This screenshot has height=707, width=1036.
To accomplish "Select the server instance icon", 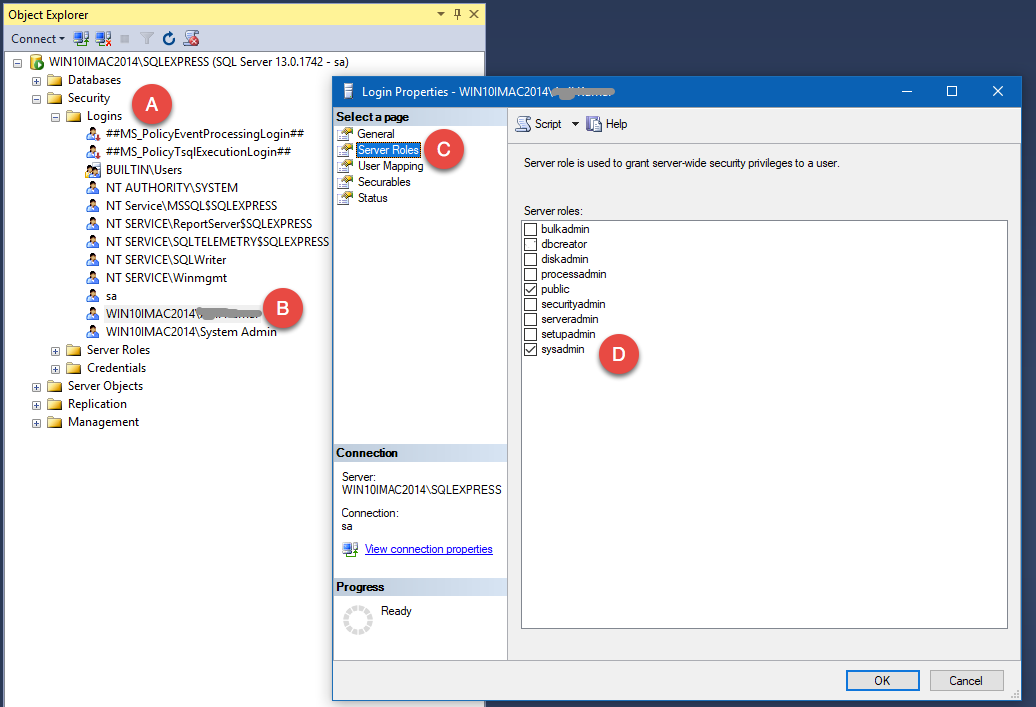I will (37, 62).
